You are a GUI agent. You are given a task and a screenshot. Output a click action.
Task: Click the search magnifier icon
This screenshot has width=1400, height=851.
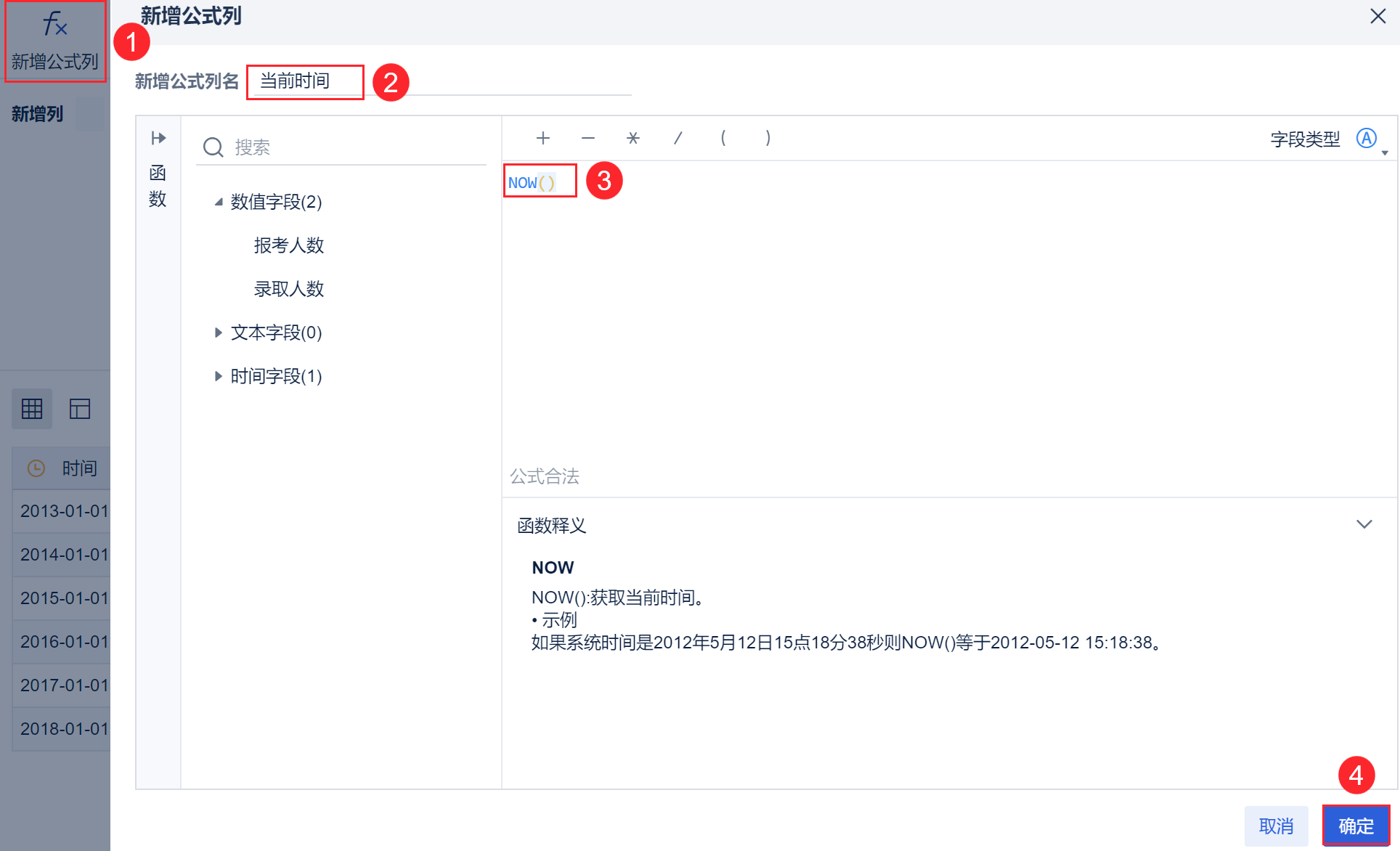213,147
